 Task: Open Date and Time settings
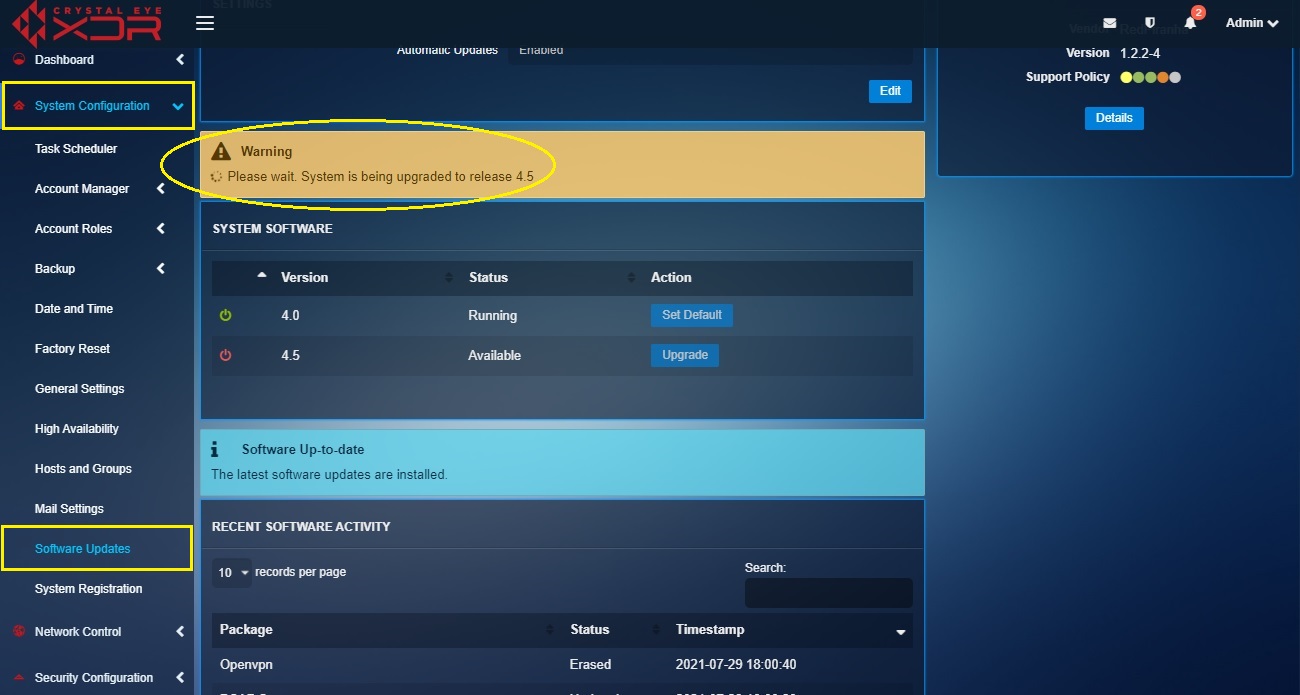[x=74, y=309]
